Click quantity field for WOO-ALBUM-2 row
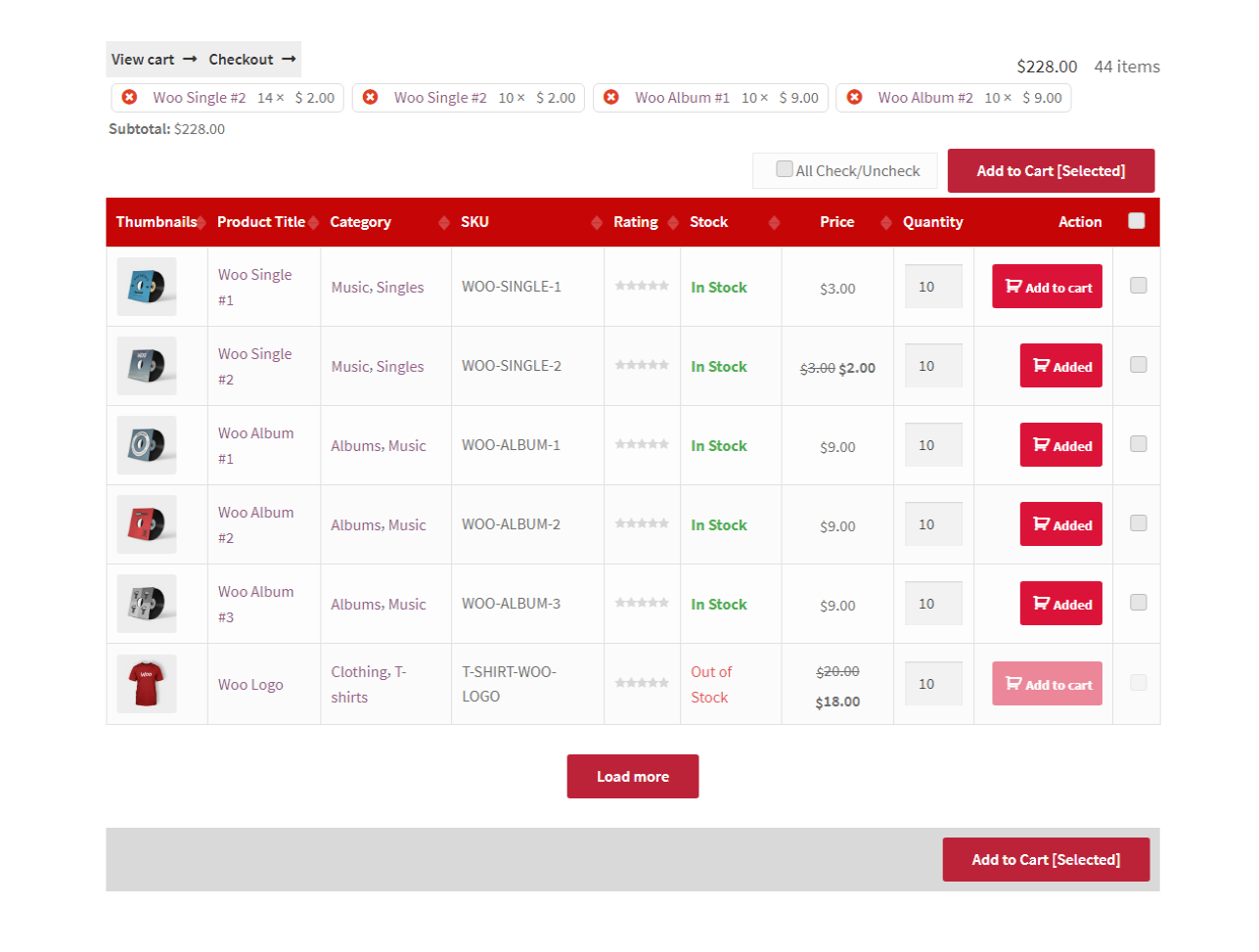This screenshot has height=952, width=1259. (x=932, y=524)
